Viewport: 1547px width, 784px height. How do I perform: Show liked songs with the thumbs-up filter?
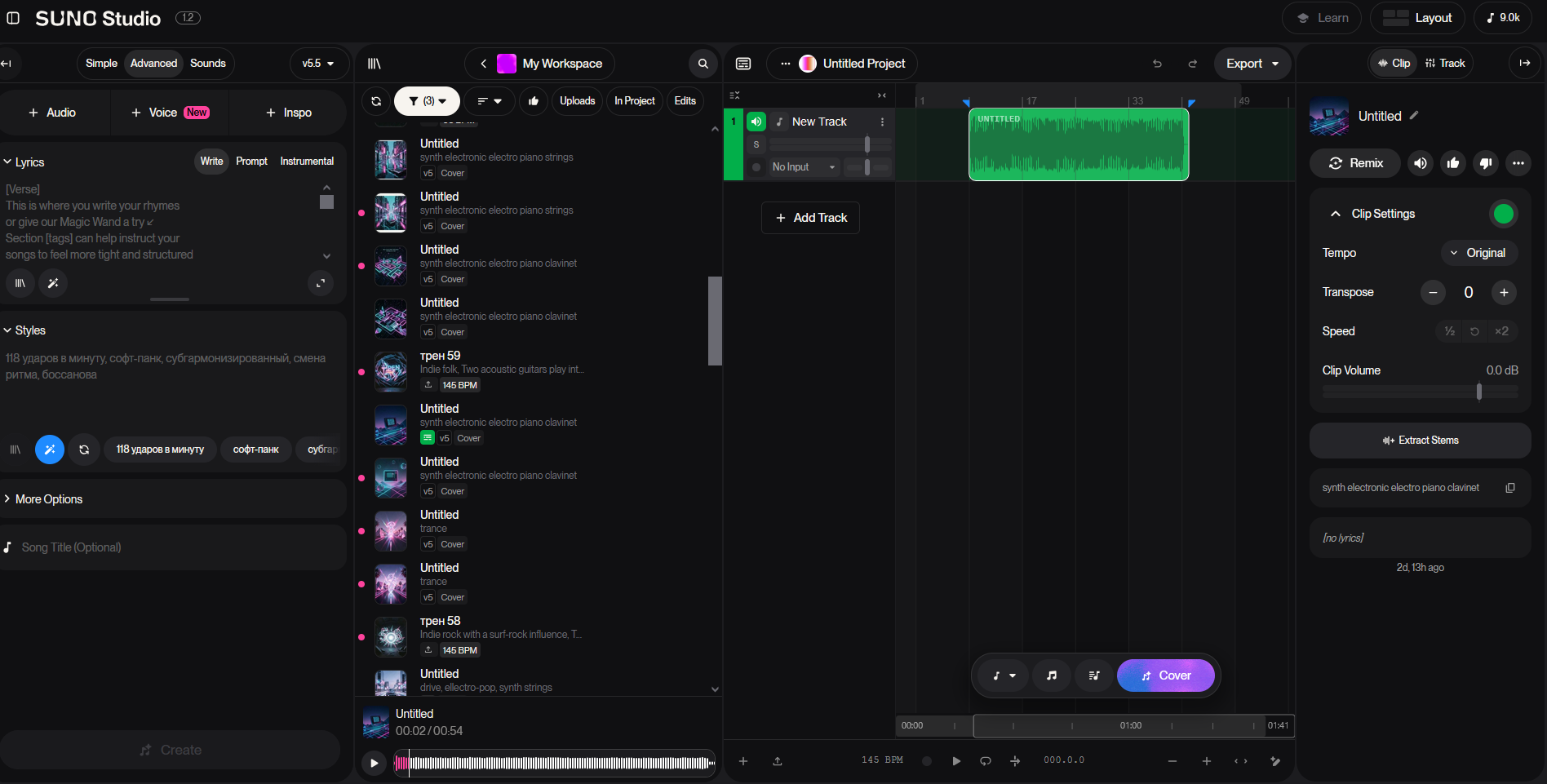coord(534,101)
